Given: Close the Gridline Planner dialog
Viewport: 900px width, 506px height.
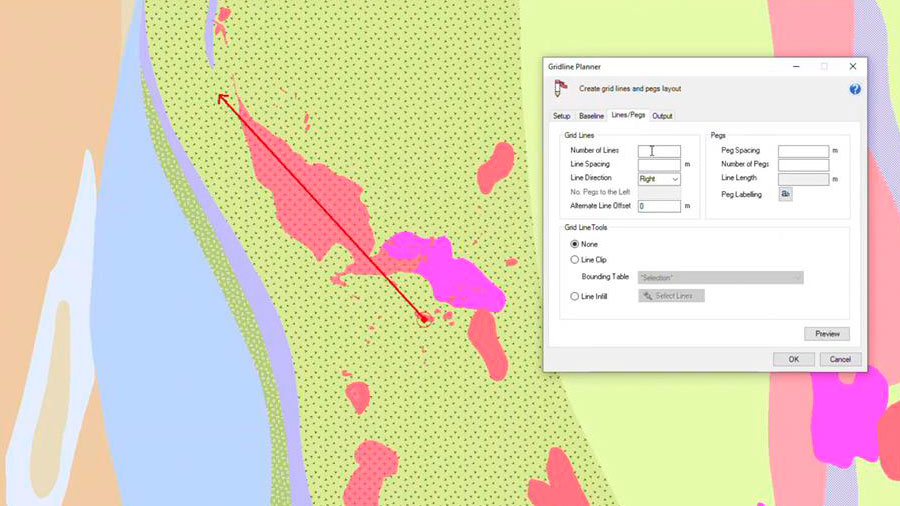Looking at the screenshot, I should (852, 66).
